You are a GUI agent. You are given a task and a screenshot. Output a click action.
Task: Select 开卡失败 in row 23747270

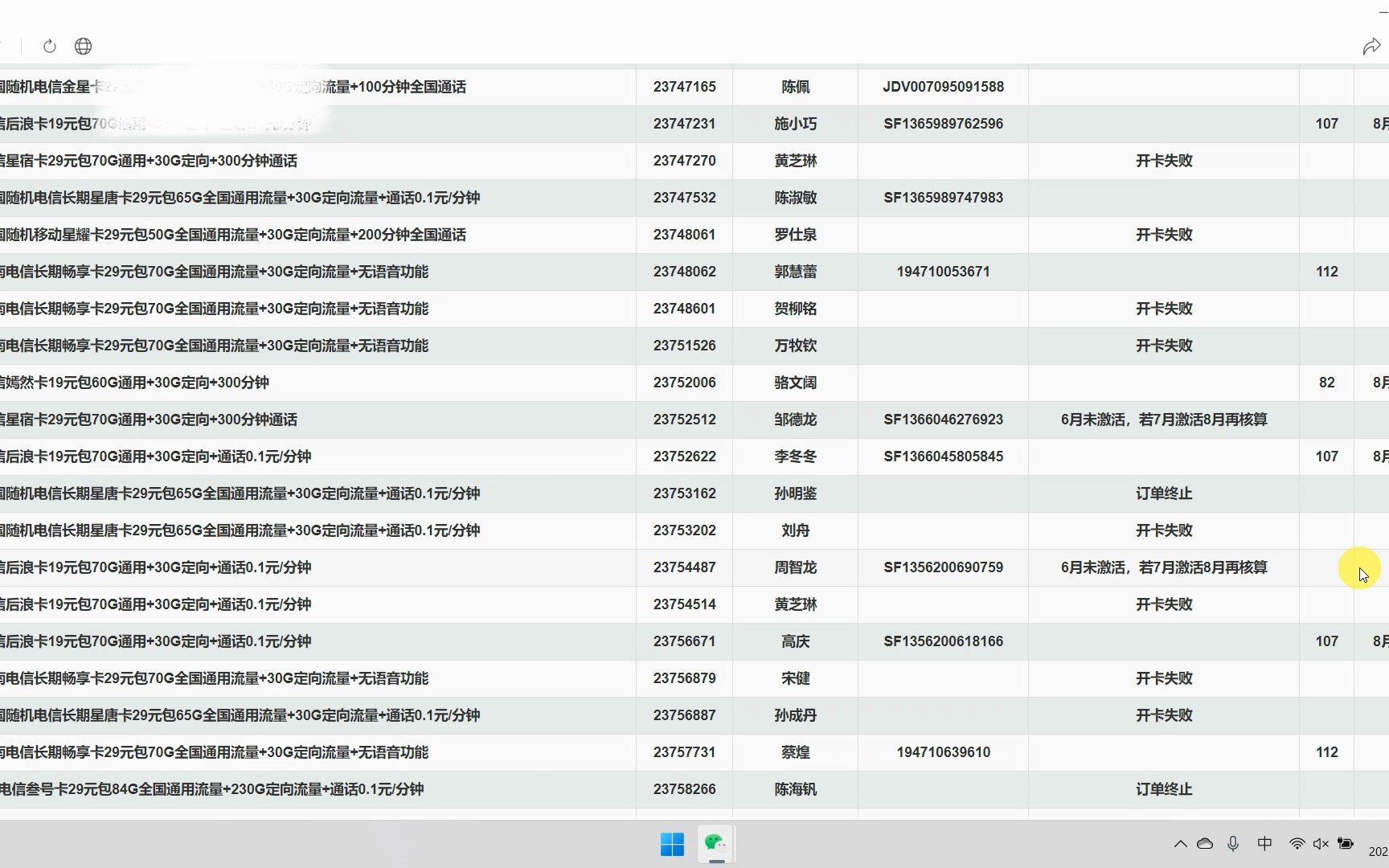(1164, 161)
